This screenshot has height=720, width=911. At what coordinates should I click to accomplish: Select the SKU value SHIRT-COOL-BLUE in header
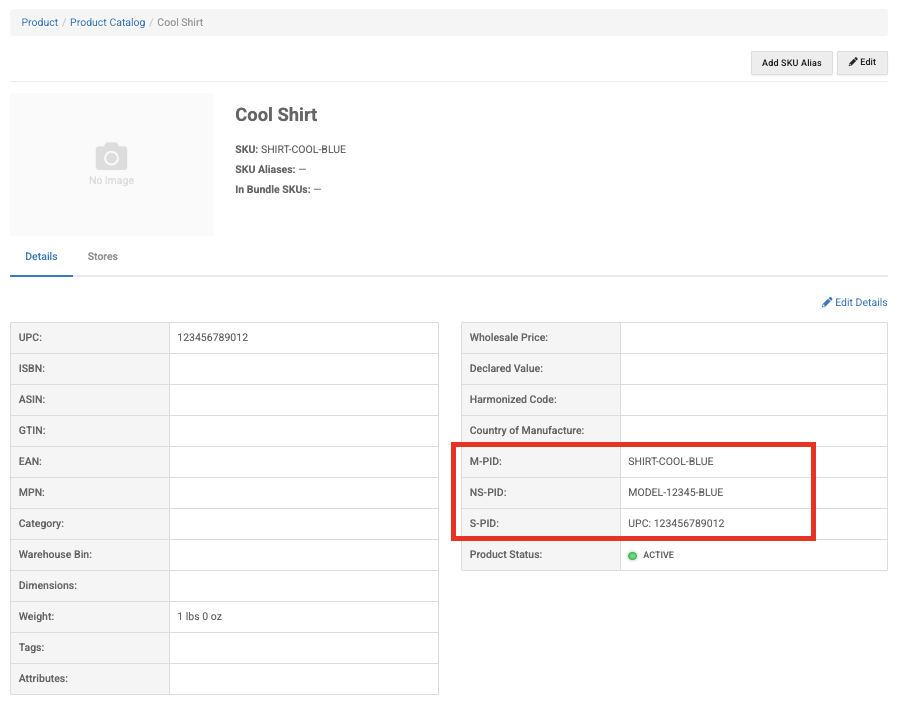pyautogui.click(x=303, y=149)
